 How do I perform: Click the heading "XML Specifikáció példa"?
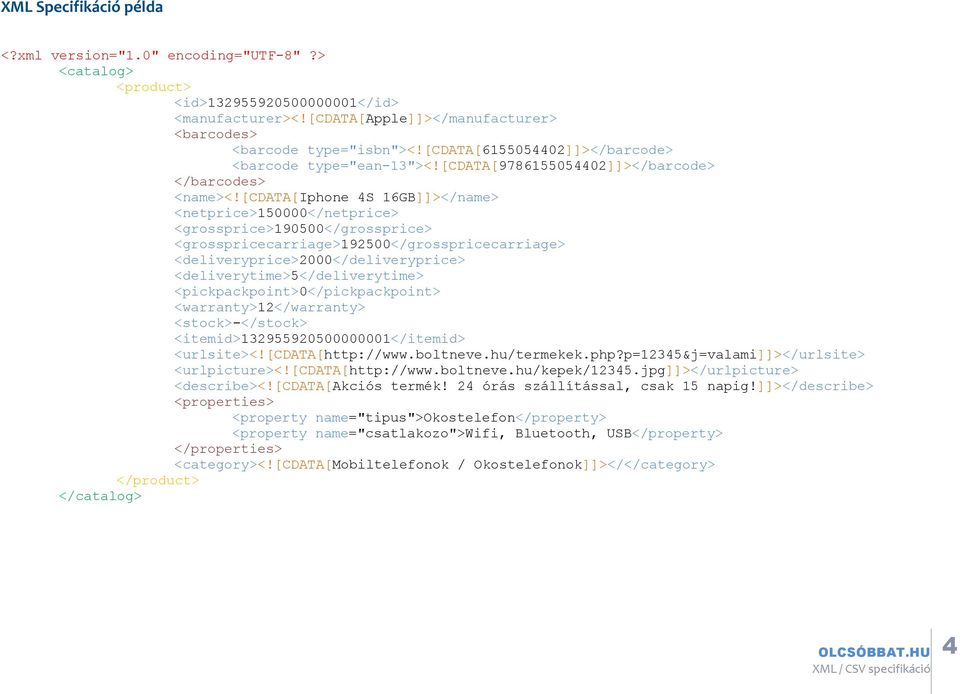click(x=81, y=7)
